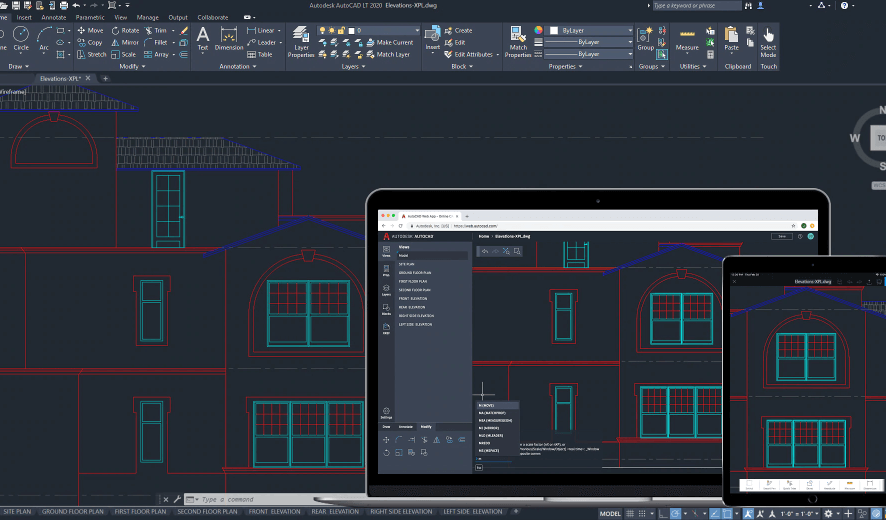
Task: Toggle group selection on/off button
Action: tap(662, 55)
